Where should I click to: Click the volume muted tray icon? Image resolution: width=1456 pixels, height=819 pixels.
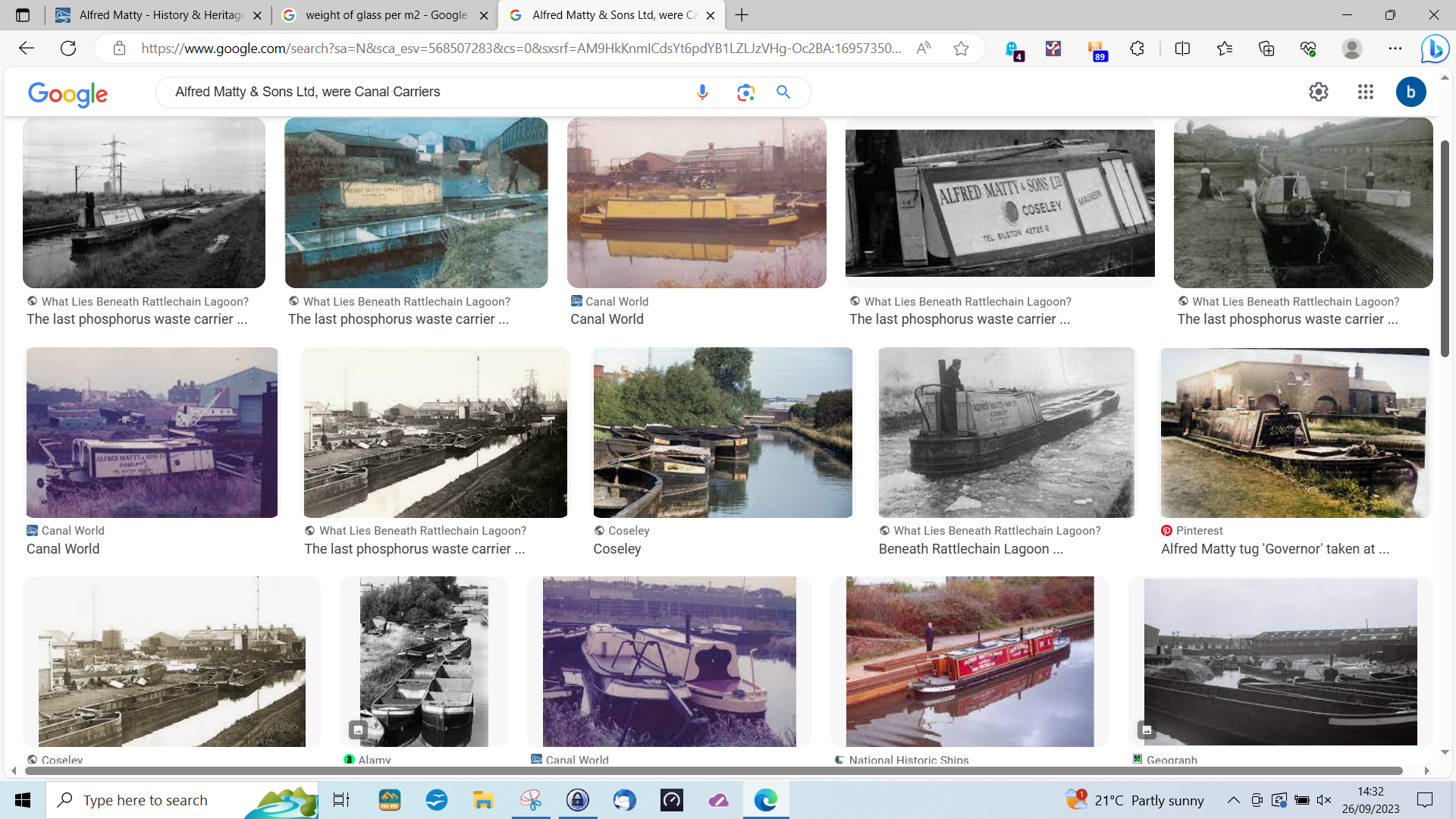(x=1324, y=800)
